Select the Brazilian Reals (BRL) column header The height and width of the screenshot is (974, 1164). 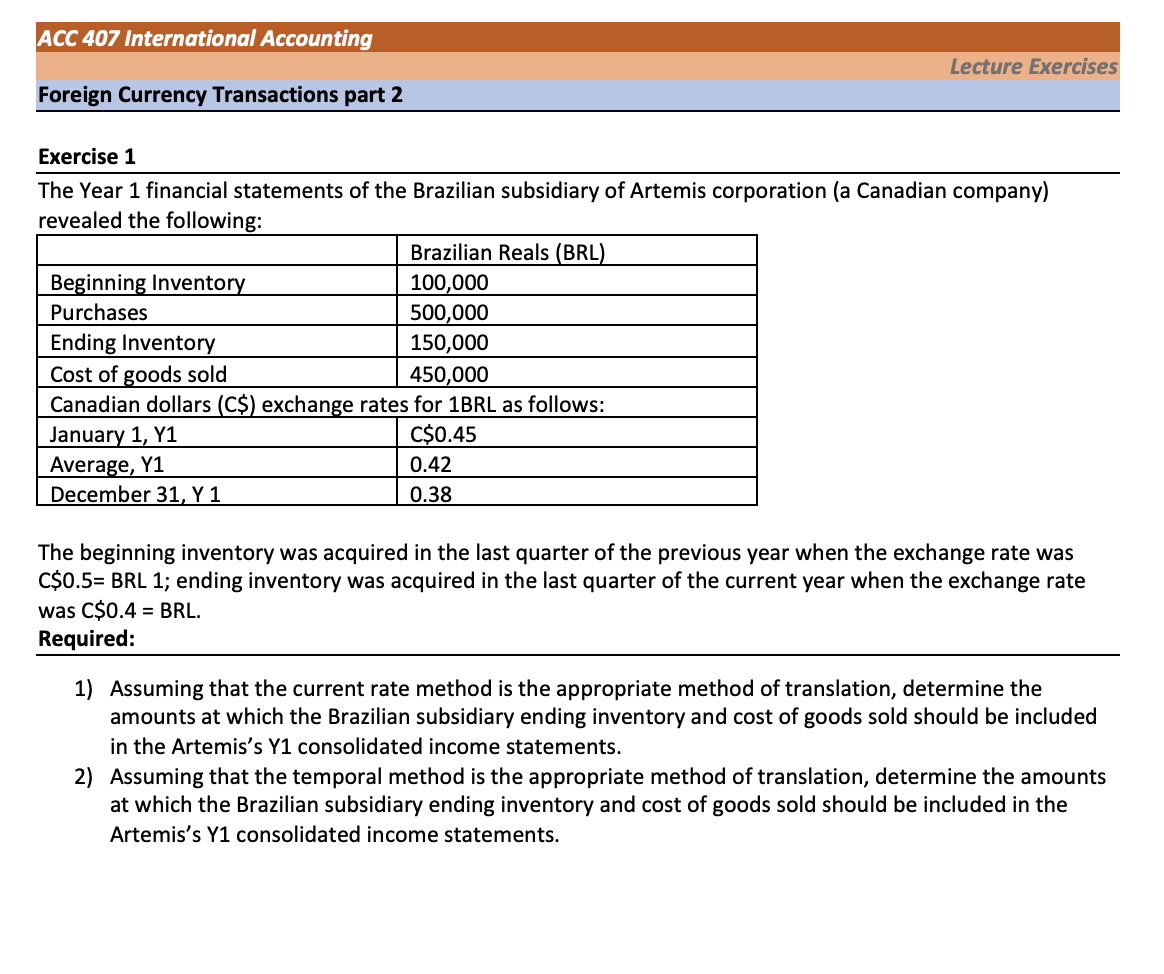(x=508, y=252)
